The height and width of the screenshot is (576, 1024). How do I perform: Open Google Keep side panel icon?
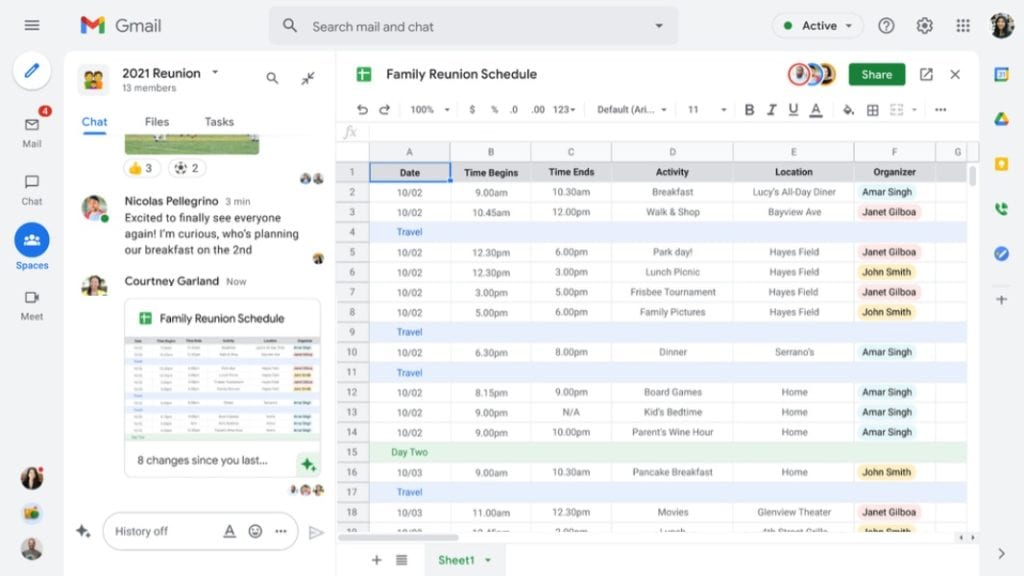pos(1001,164)
